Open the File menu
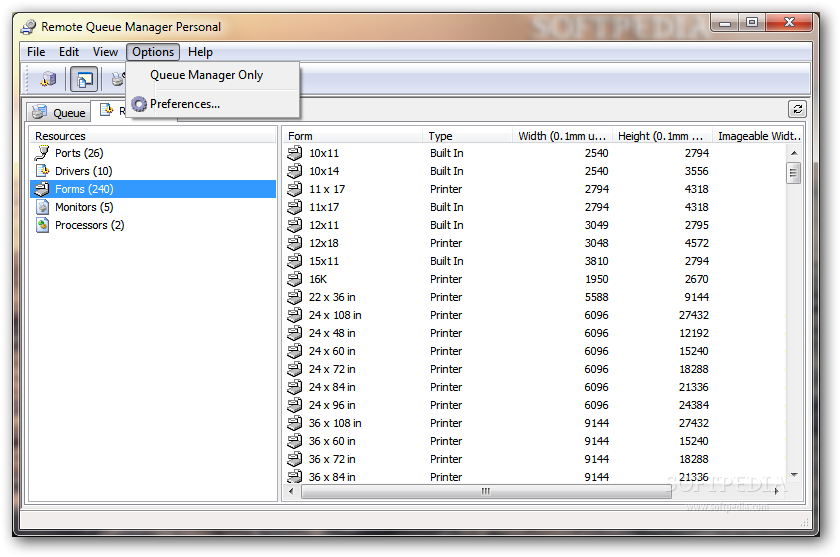Image resolution: width=840 pixels, height=557 pixels. tap(36, 52)
